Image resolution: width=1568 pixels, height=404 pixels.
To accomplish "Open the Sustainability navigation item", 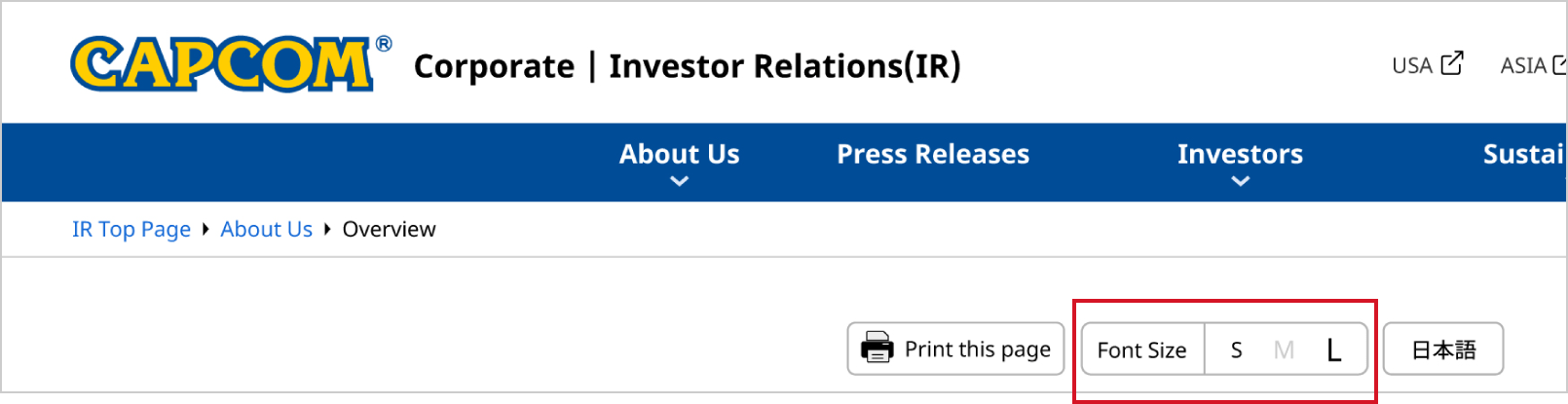I will (x=1523, y=154).
